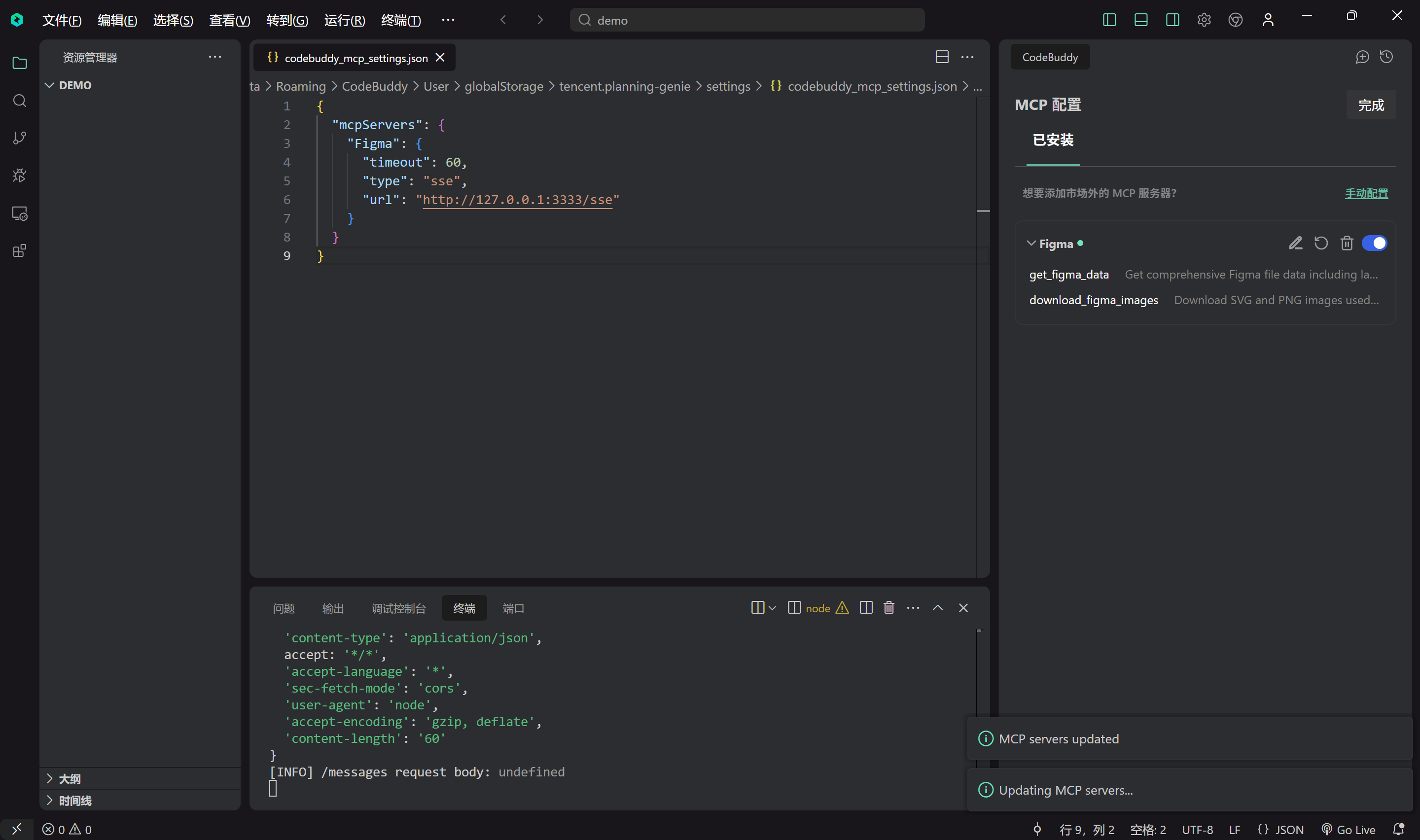Open the Source Control view
1420x840 pixels.
coord(19,138)
